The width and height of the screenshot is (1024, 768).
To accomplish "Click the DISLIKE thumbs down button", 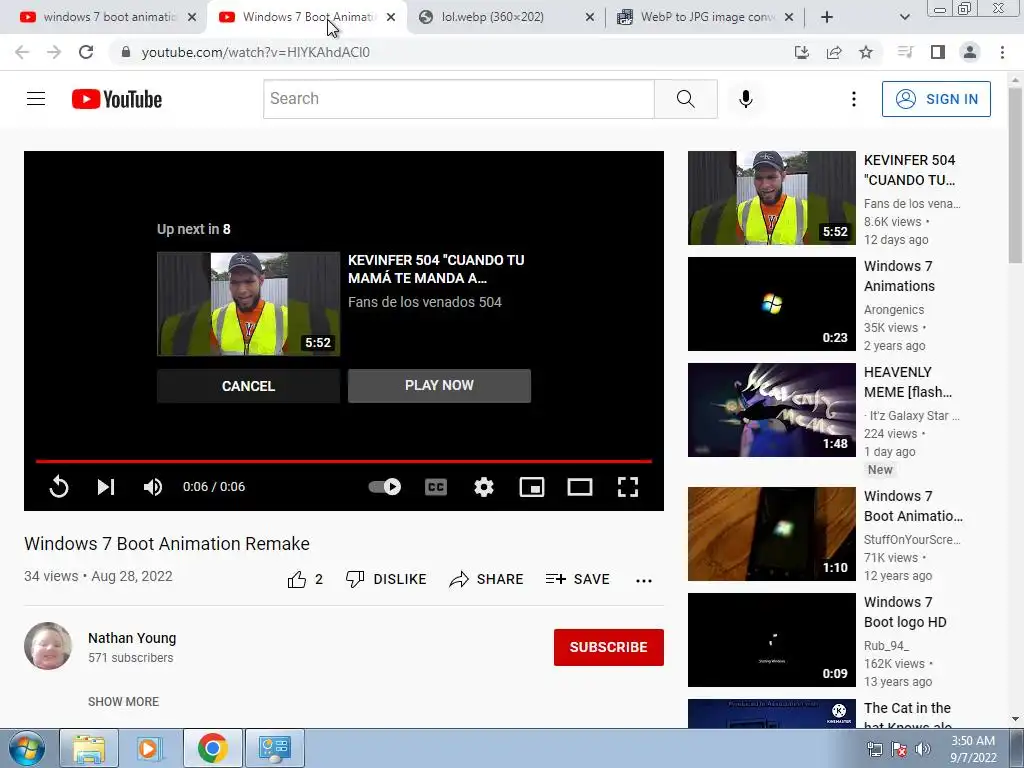I will (386, 579).
